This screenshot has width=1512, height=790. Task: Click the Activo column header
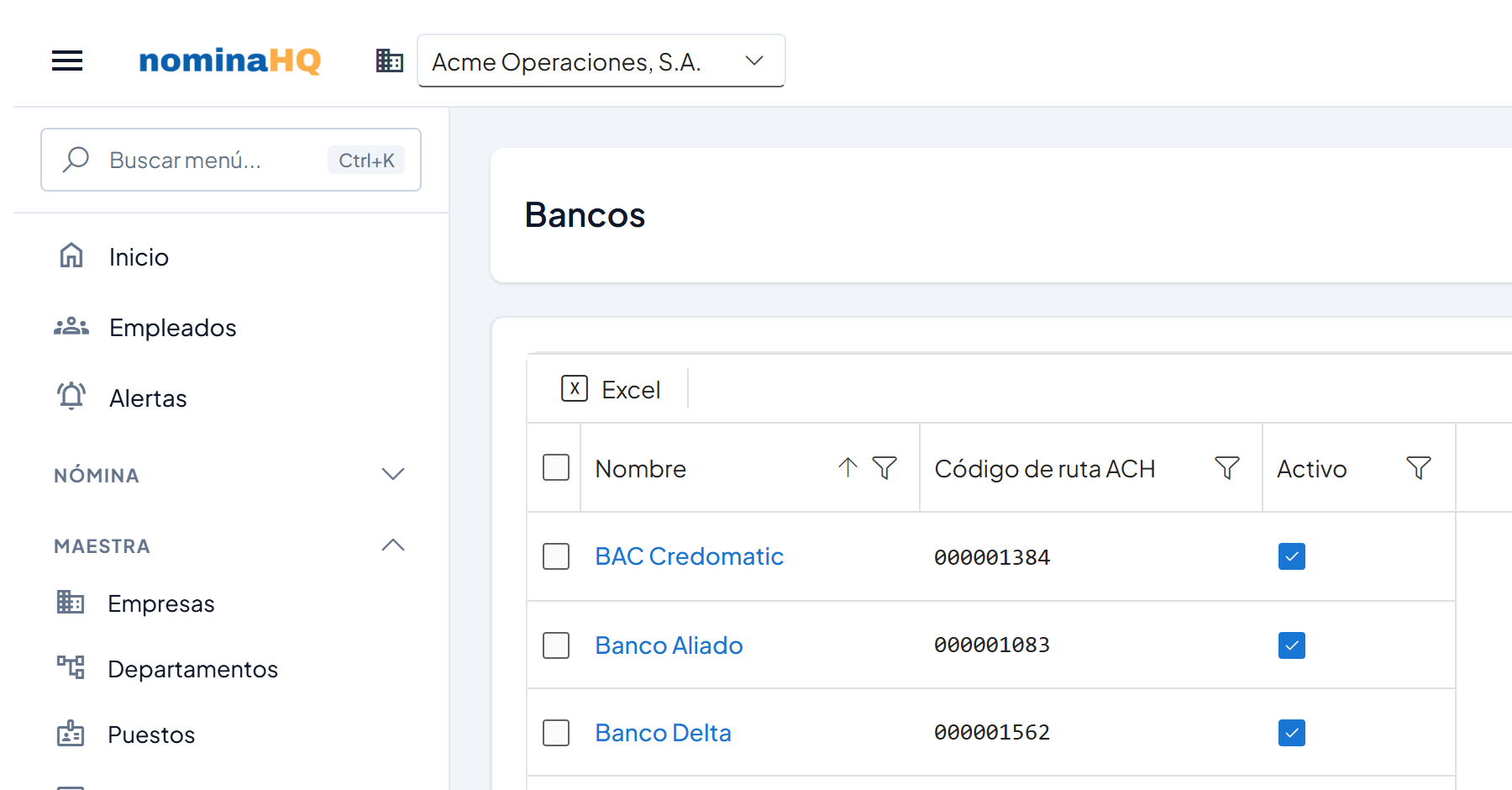pyautogui.click(x=1312, y=469)
